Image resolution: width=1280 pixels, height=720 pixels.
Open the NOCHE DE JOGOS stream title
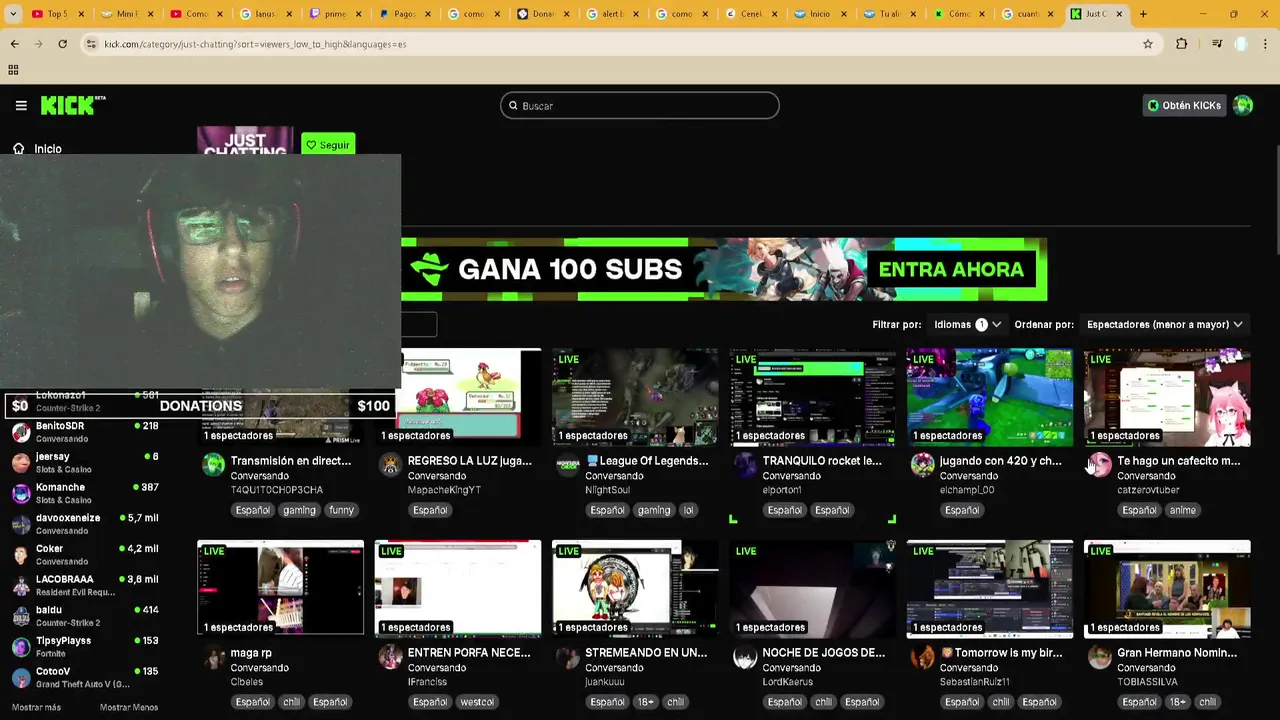(824, 653)
